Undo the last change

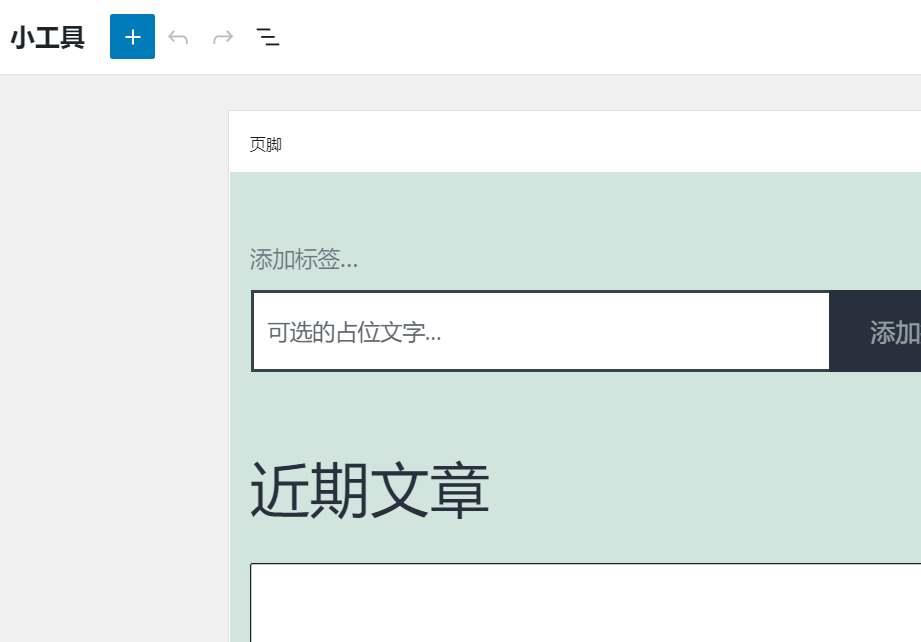coord(178,37)
